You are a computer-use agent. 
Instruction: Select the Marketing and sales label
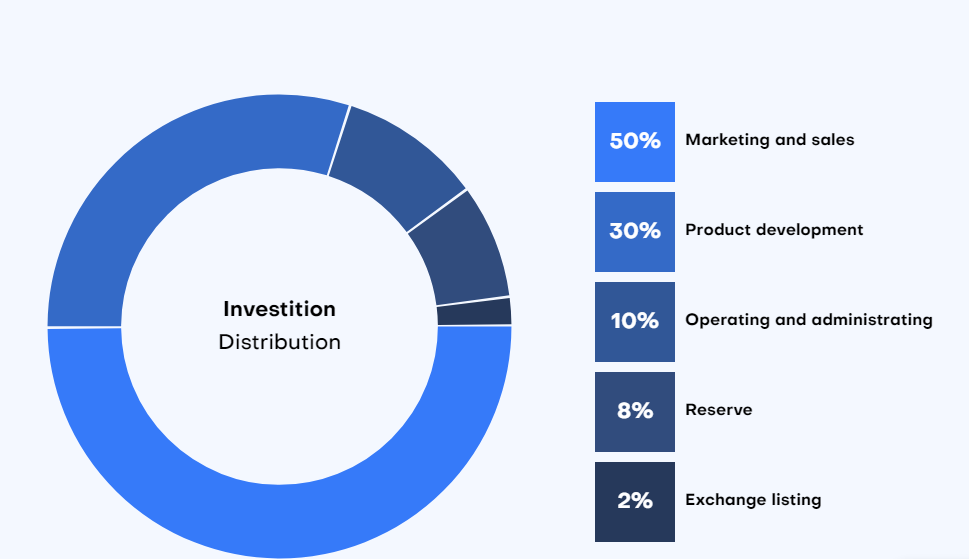(769, 140)
